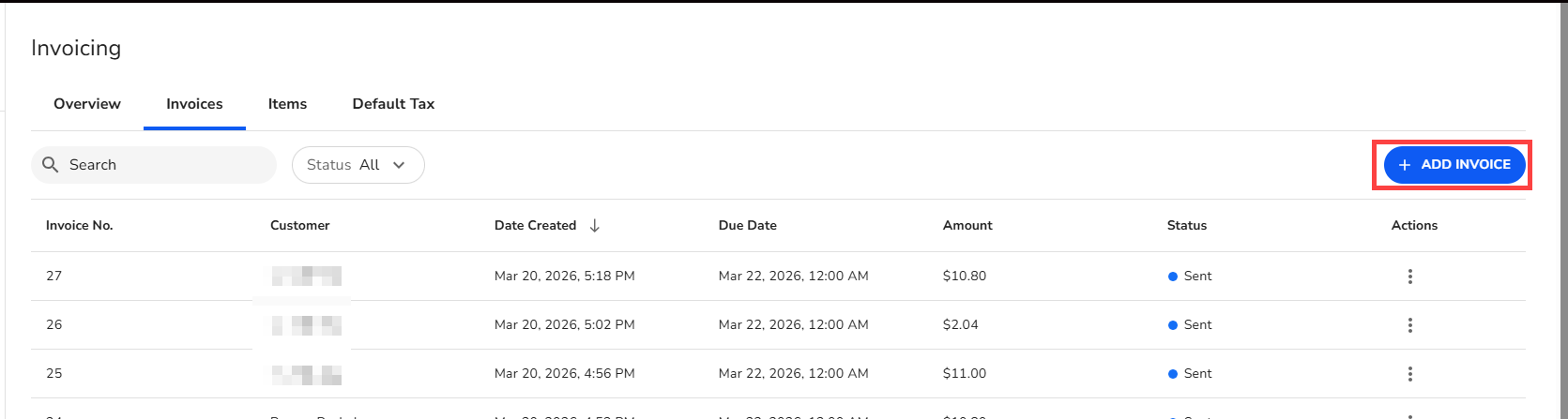Switch to the Overview tab
The height and width of the screenshot is (419, 1568).
87,104
